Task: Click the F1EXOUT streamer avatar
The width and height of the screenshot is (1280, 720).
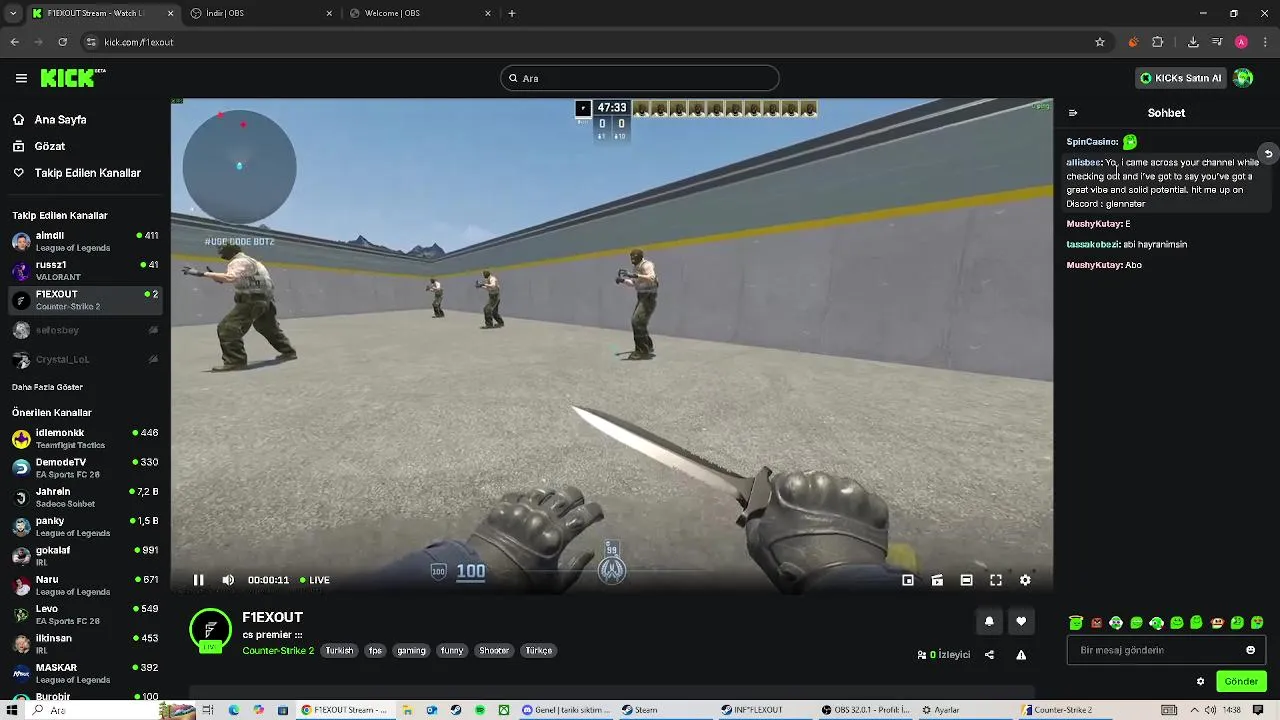Action: [210, 629]
